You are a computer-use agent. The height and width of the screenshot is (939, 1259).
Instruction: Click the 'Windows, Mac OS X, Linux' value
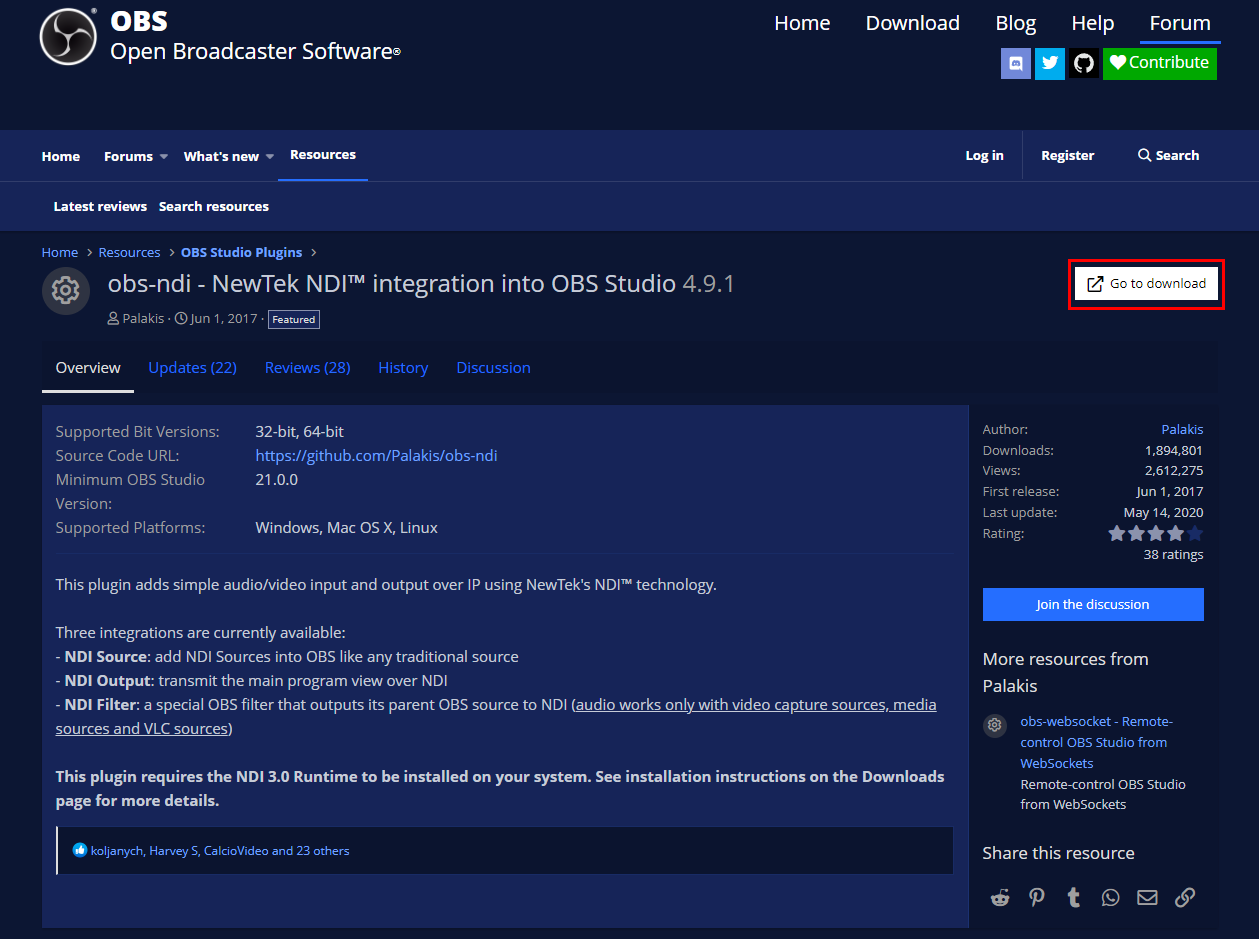[x=346, y=527]
